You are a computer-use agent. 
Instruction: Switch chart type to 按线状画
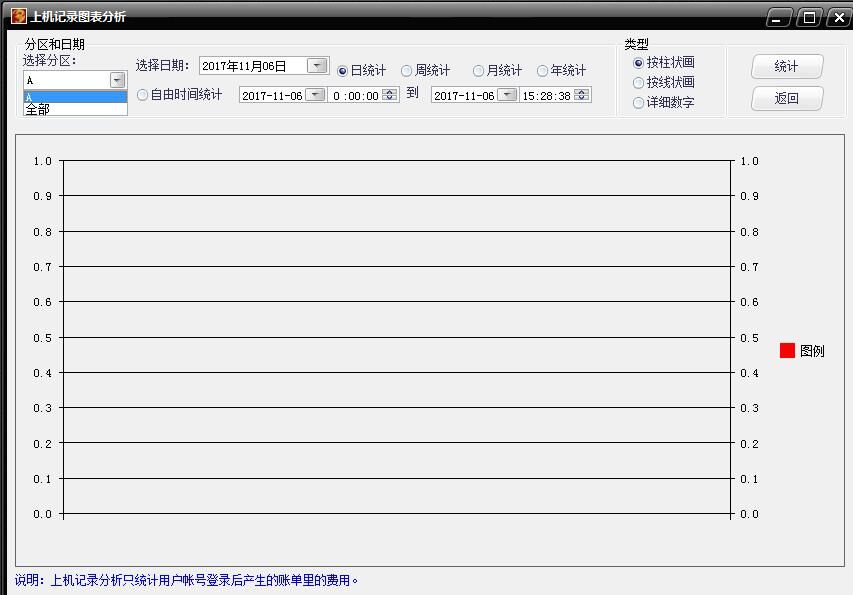point(639,83)
